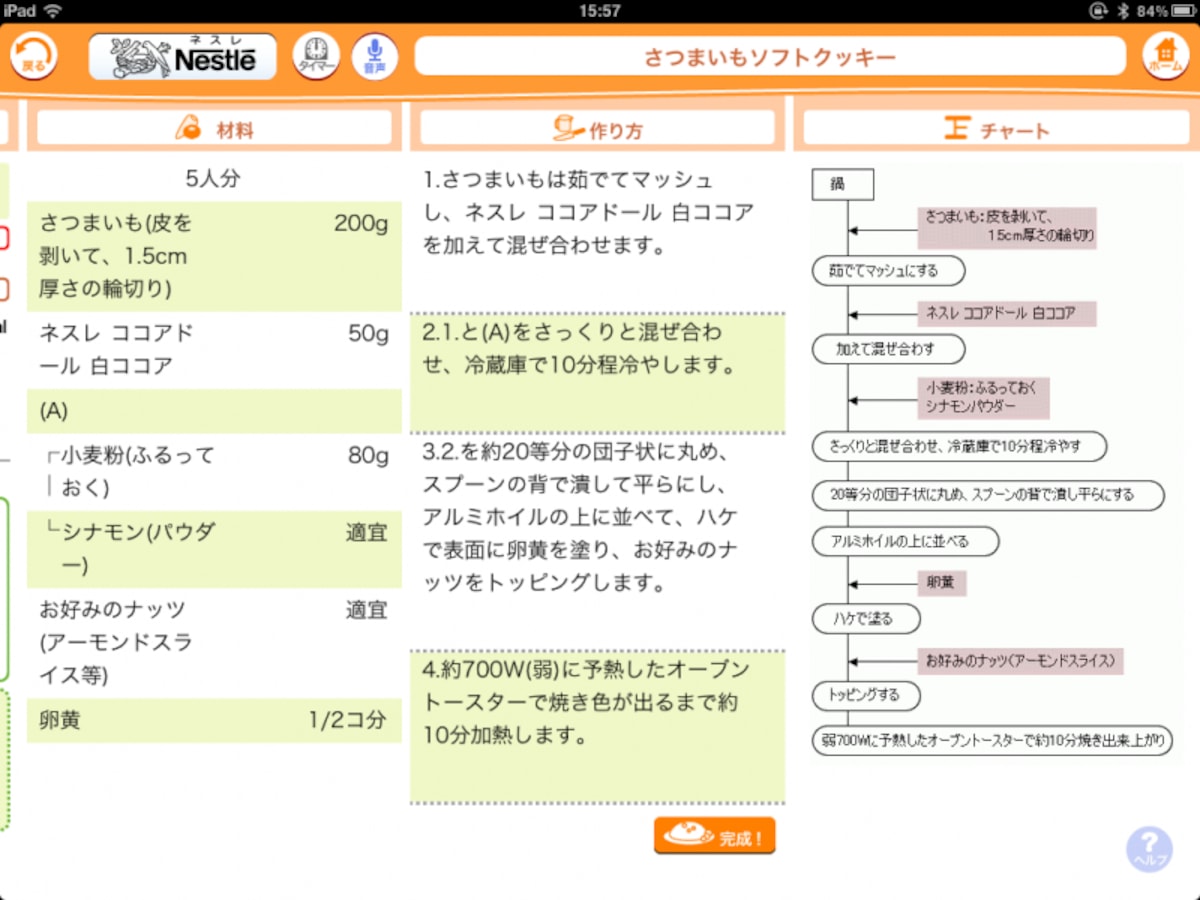Open the タイマー timer tool

pyautogui.click(x=316, y=56)
